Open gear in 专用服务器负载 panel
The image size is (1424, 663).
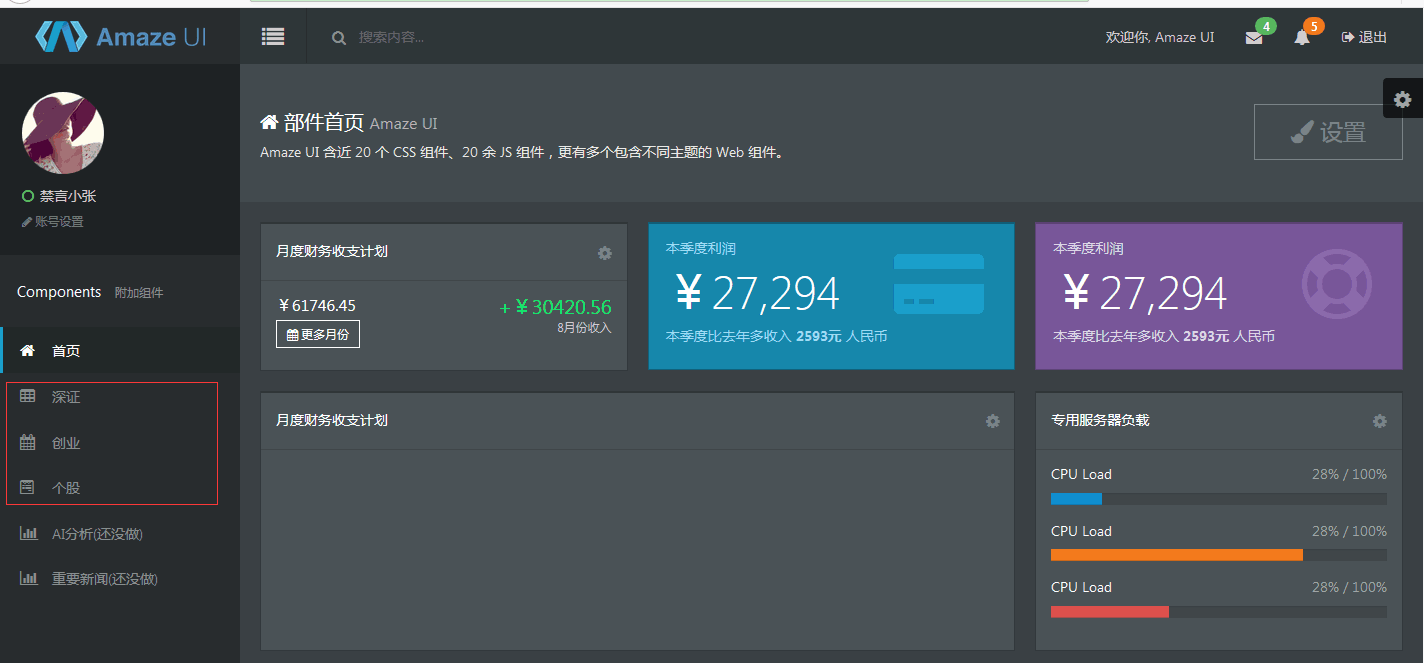click(1380, 421)
